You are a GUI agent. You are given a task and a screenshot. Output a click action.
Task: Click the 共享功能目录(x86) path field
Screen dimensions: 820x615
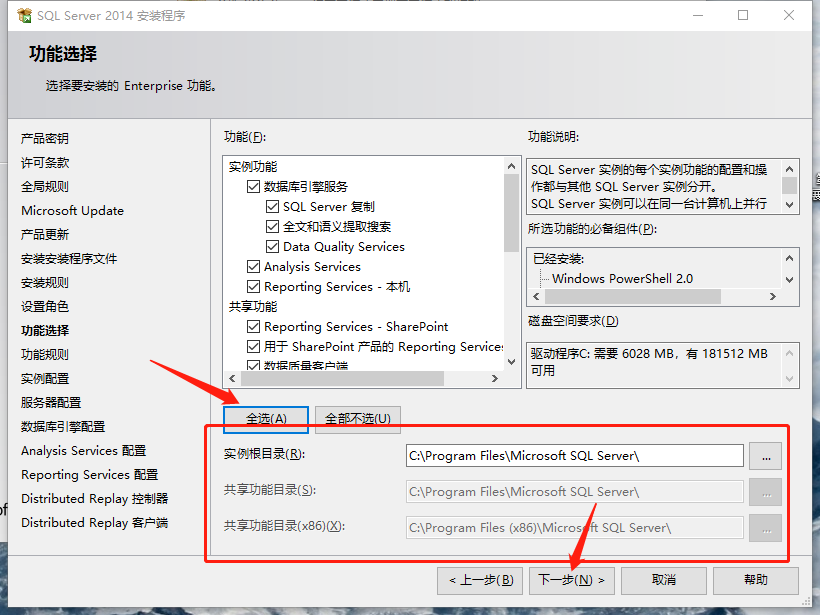[x=575, y=528]
